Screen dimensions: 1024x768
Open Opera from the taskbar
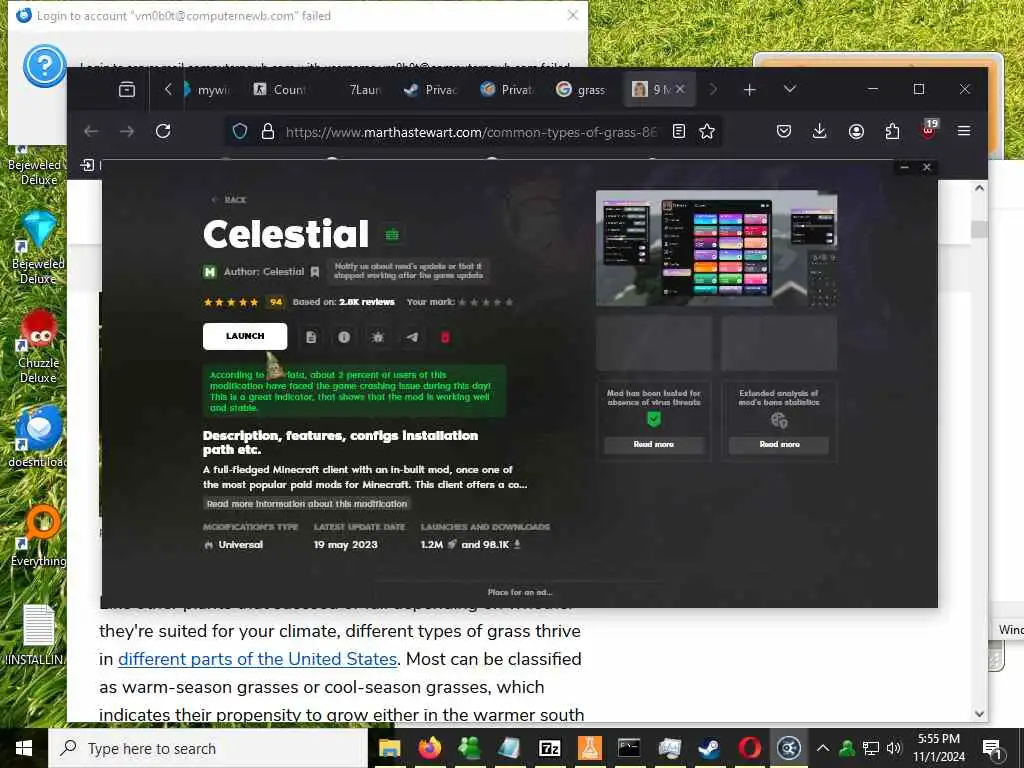[749, 748]
